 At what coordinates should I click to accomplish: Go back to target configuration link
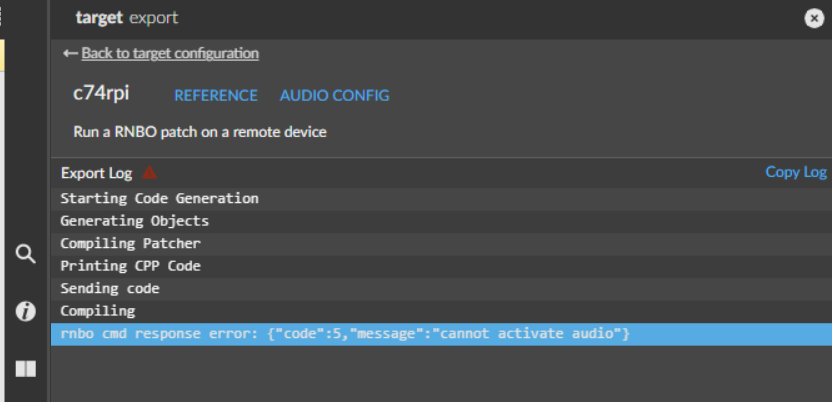click(x=170, y=53)
